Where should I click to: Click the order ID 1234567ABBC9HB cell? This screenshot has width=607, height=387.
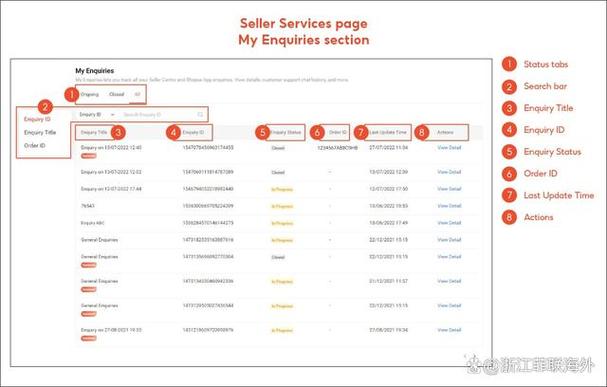338,148
